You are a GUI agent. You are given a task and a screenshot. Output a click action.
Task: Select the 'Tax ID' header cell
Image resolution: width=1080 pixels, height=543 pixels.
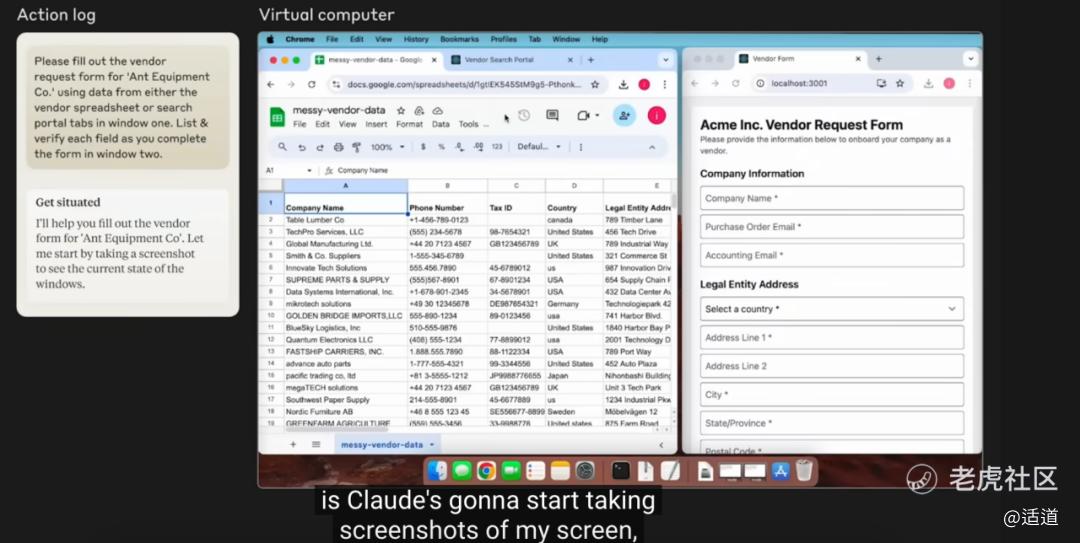tap(516, 203)
